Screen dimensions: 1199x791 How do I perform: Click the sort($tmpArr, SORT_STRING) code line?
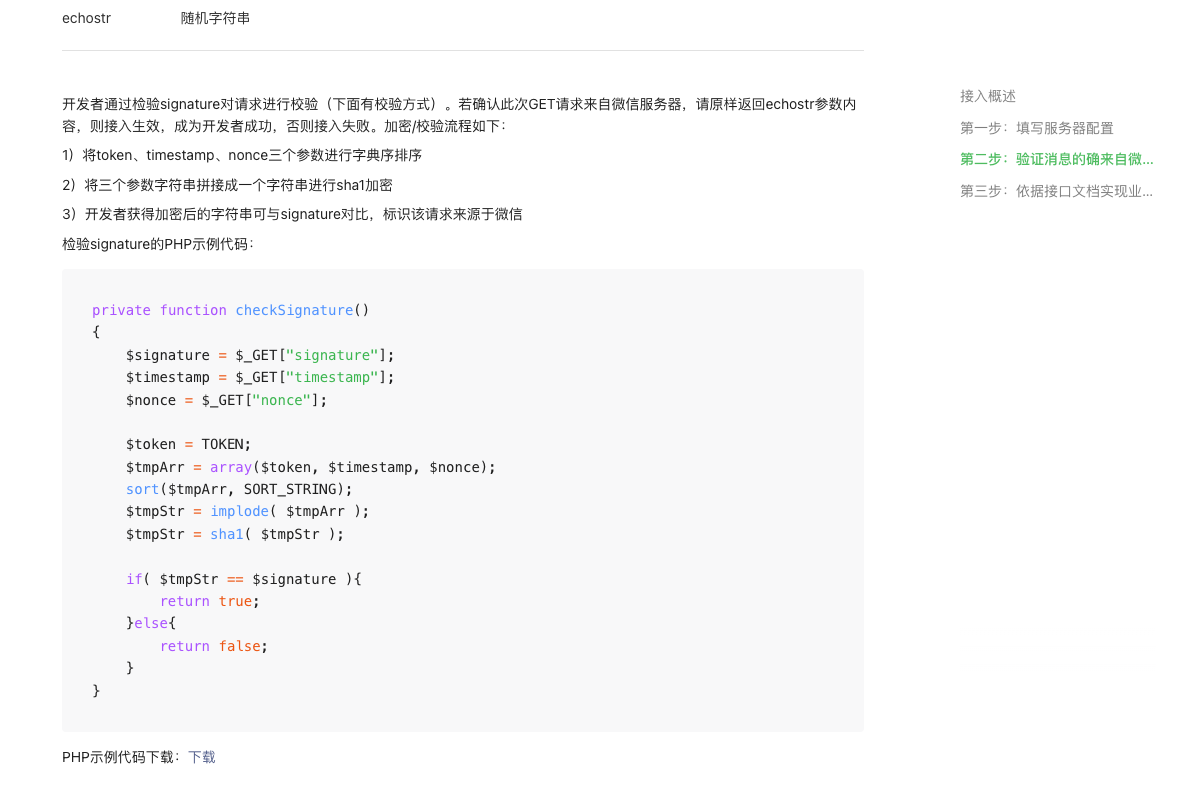(239, 489)
